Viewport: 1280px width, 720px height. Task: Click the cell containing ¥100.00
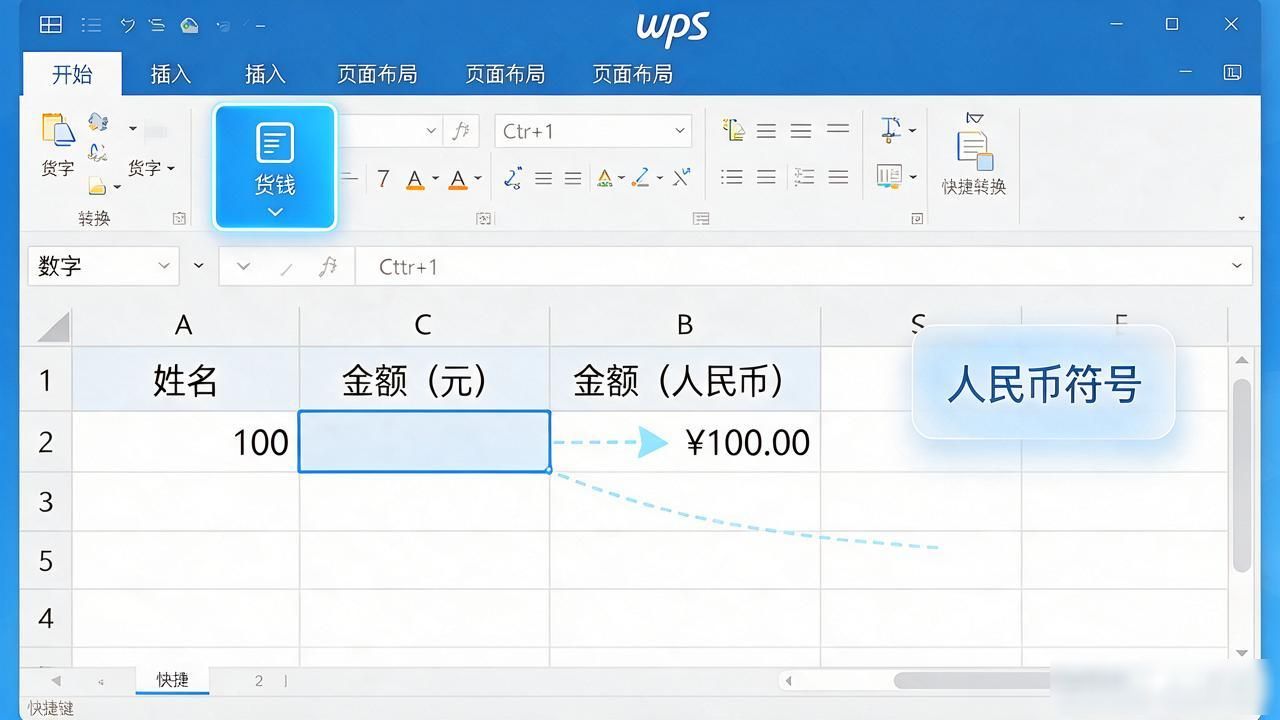point(685,442)
